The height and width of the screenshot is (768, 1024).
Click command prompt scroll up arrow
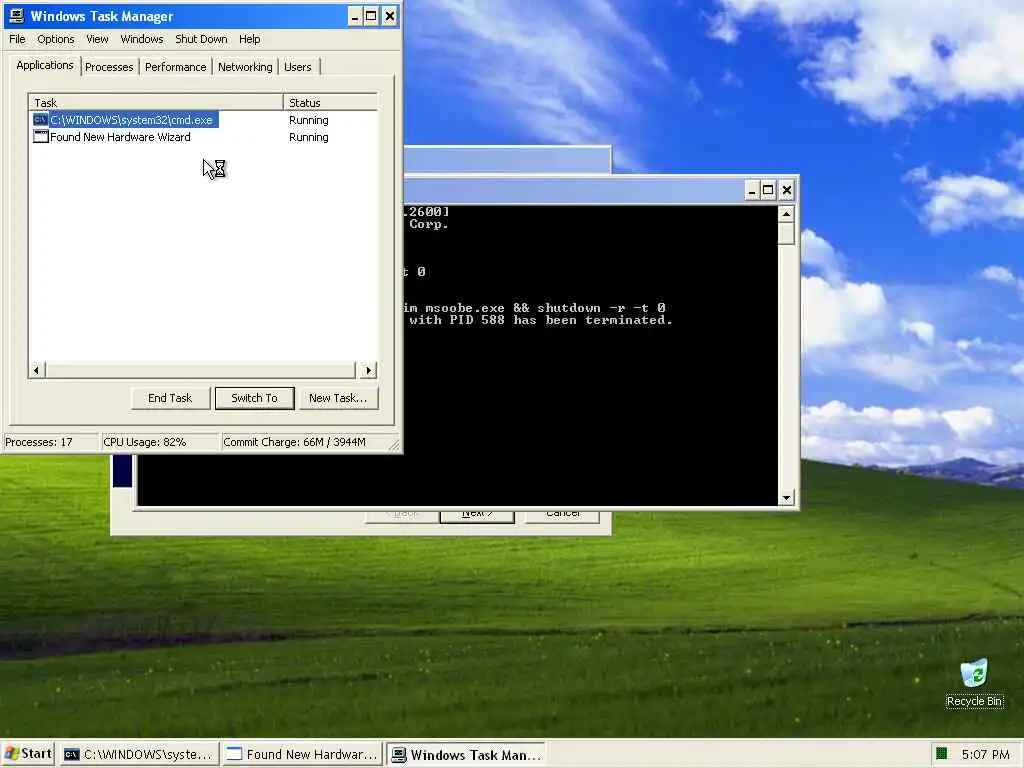pos(786,214)
